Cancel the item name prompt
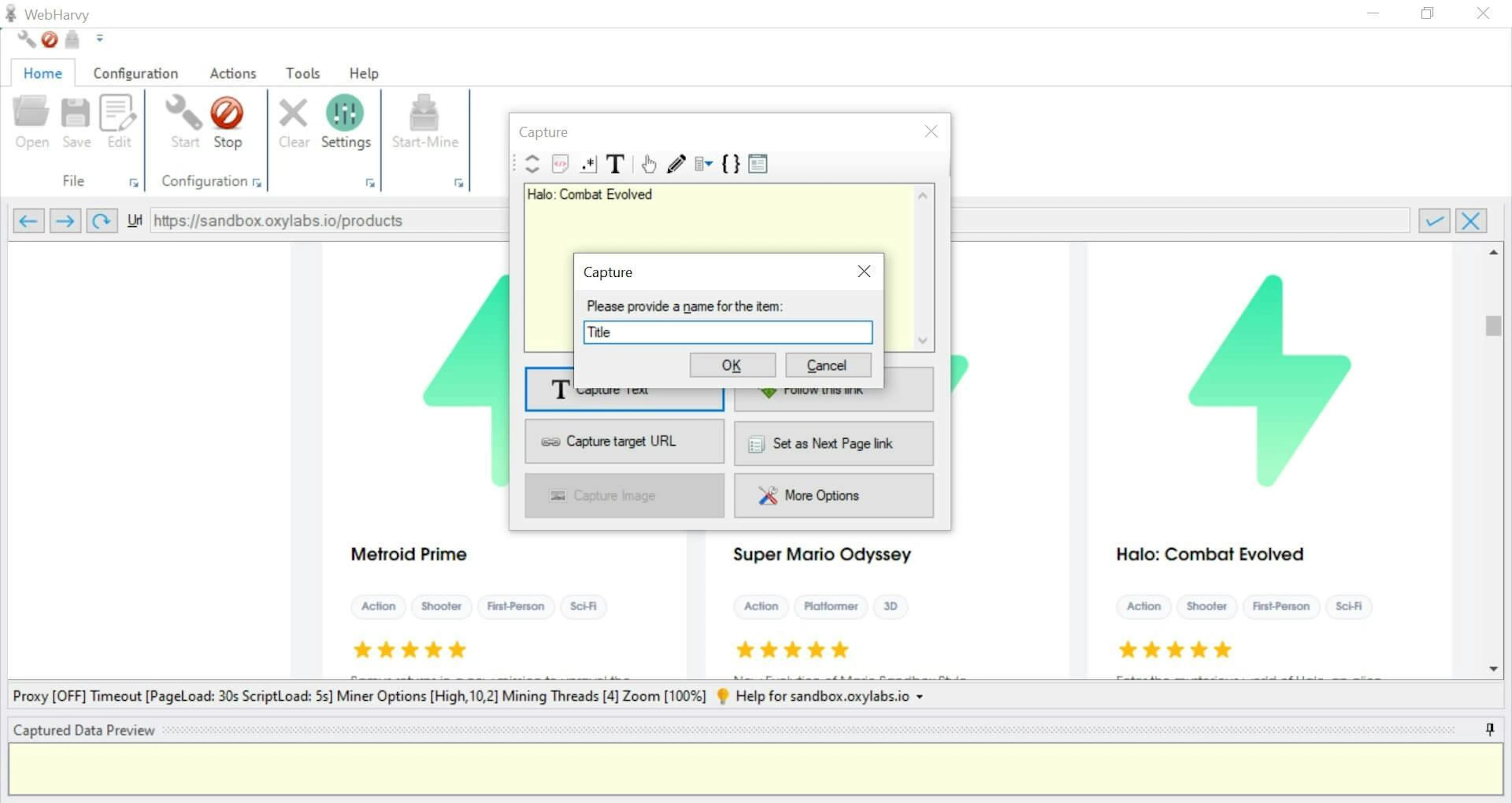Screen dimensions: 1512x803 tap(828, 365)
